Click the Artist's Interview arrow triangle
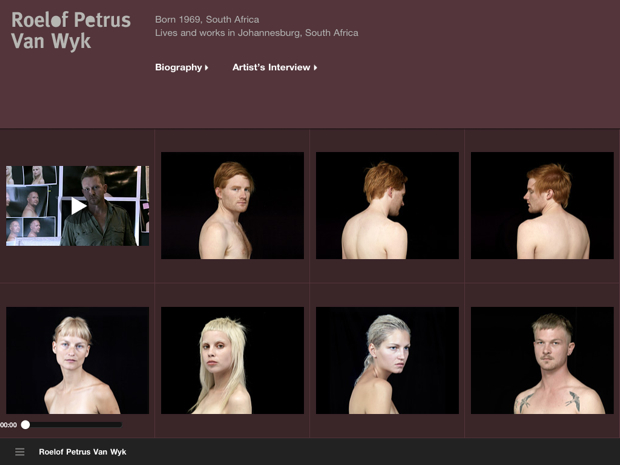Image resolution: width=620 pixels, height=465 pixels. [315, 68]
